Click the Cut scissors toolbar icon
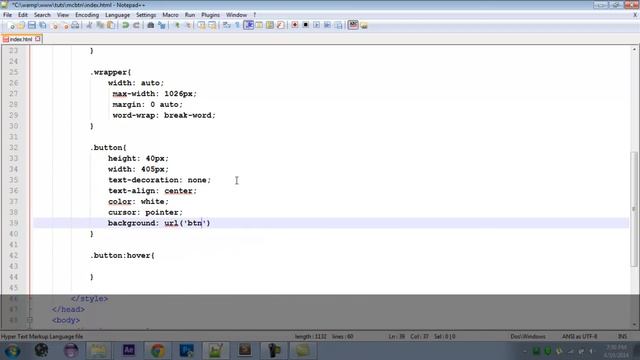 pos(89,25)
